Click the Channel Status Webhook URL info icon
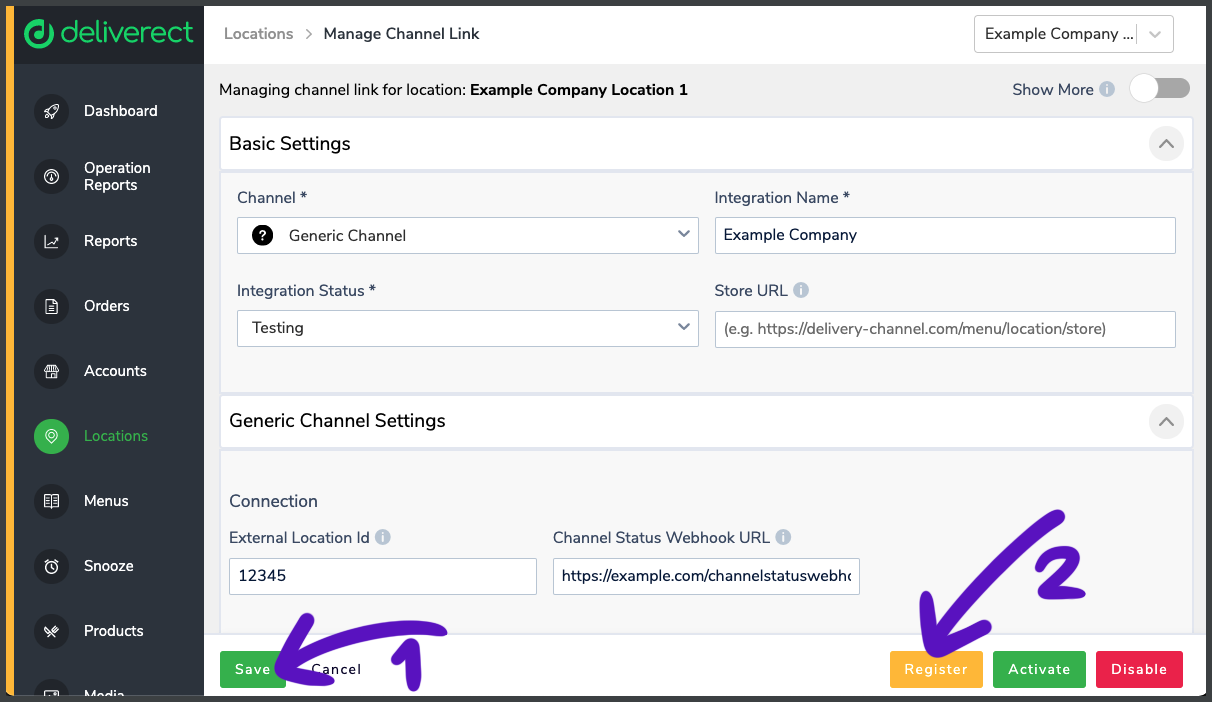Image resolution: width=1212 pixels, height=702 pixels. click(x=784, y=537)
